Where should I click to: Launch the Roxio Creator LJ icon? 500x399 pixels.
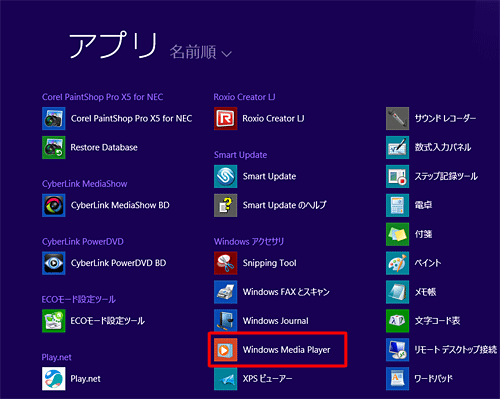tap(226, 118)
